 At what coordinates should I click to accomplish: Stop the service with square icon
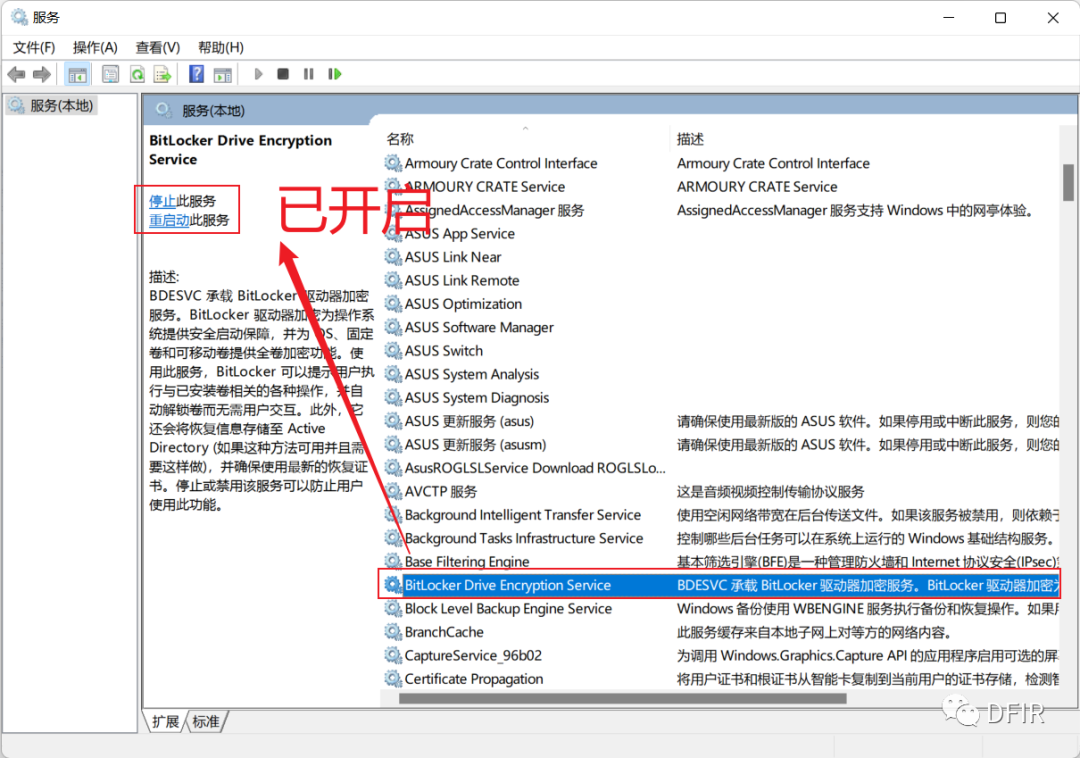[282, 74]
